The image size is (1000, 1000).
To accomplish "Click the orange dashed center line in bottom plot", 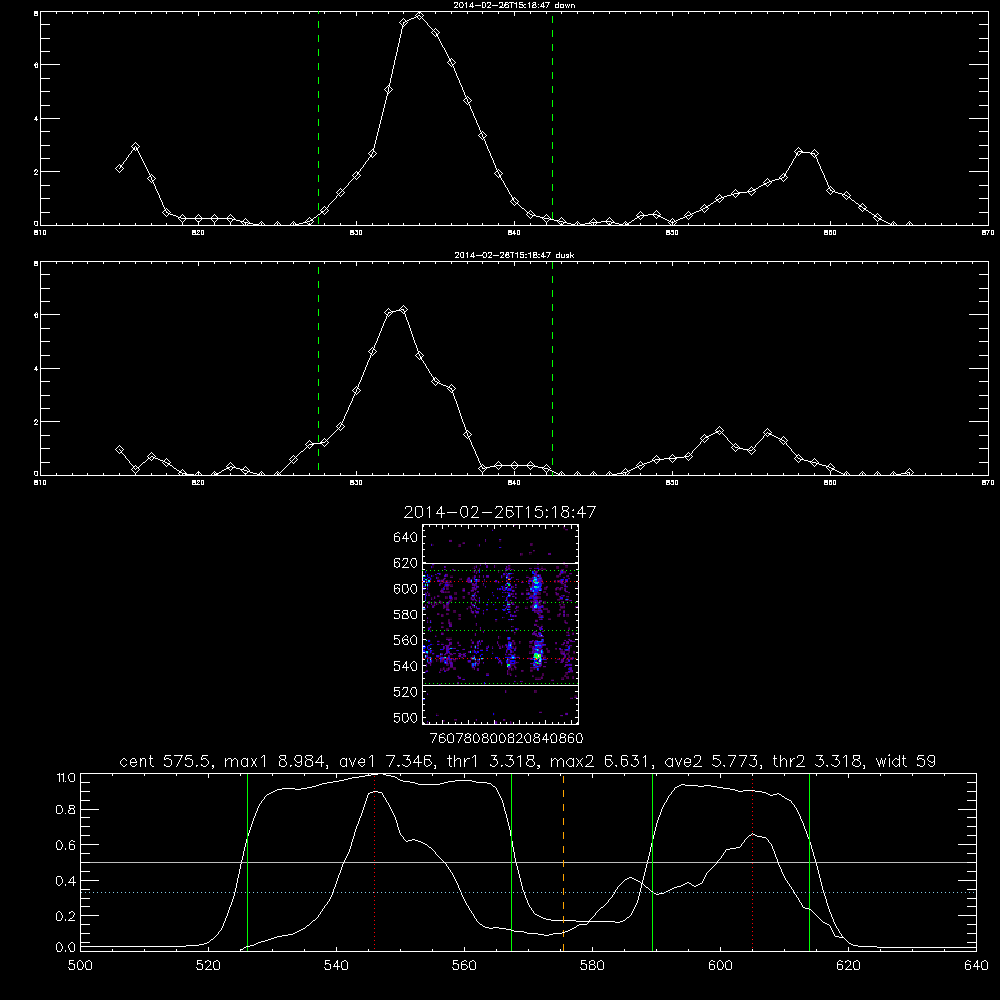I will tap(563, 861).
